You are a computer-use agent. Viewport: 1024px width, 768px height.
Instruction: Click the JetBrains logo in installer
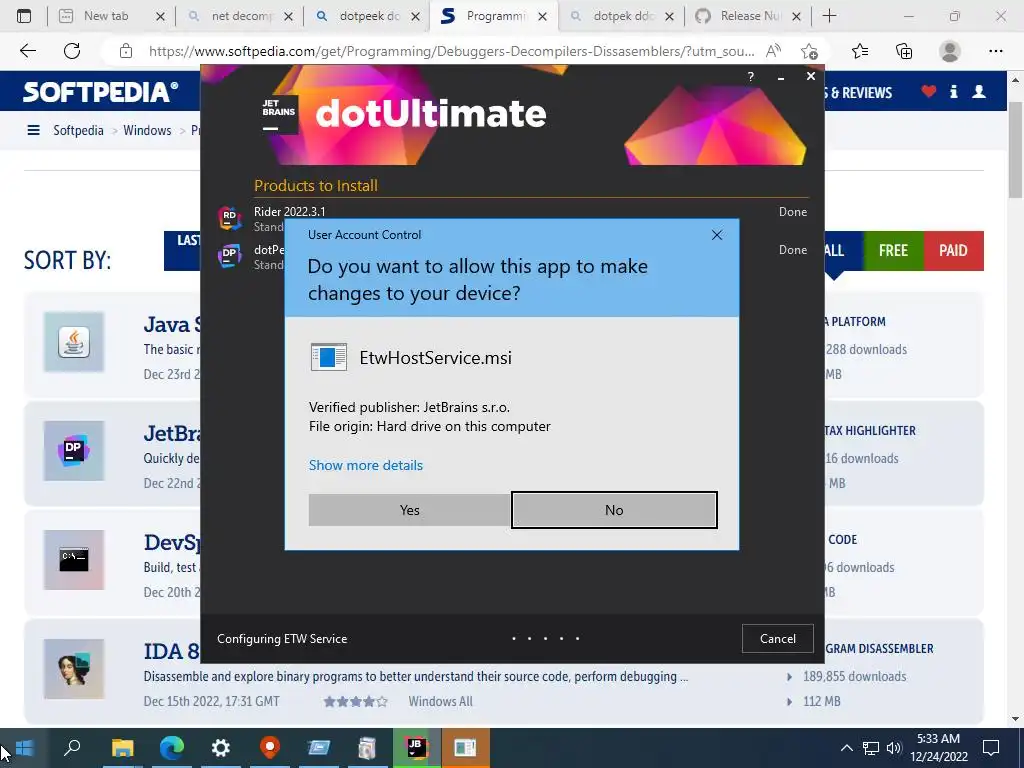279,115
